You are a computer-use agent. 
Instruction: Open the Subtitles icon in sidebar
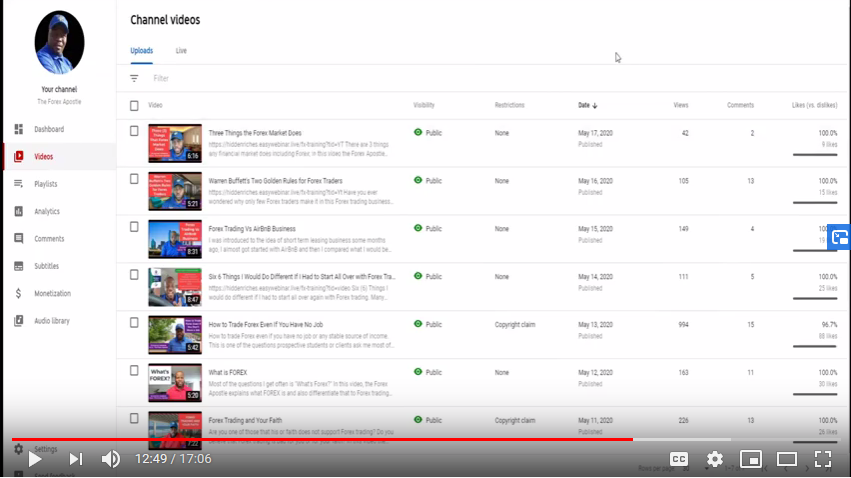(x=18, y=266)
